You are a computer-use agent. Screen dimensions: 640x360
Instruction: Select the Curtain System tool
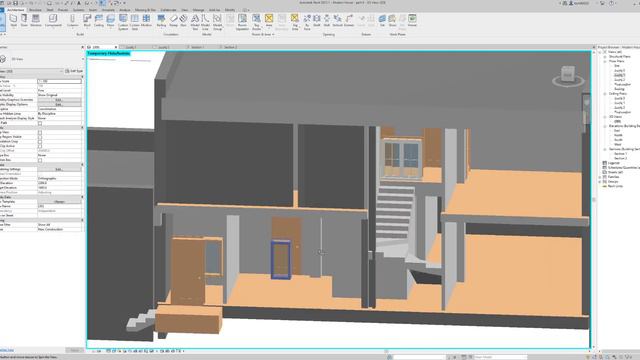pyautogui.click(x=123, y=22)
